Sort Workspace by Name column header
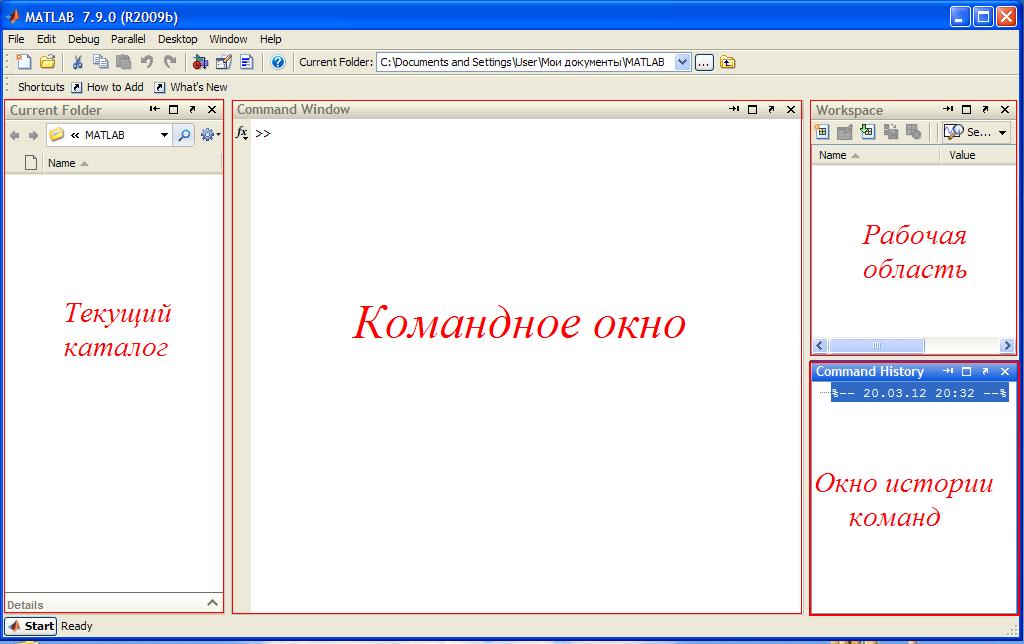Viewport: 1024px width, 644px height. click(x=876, y=155)
